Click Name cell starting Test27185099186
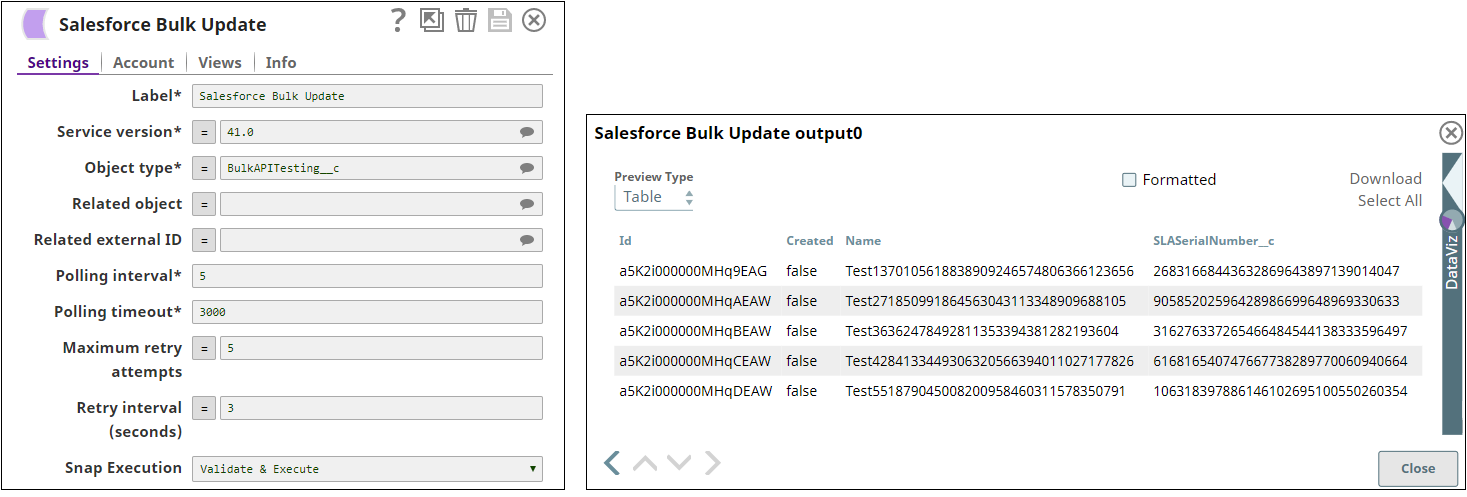The height and width of the screenshot is (497, 1467). [985, 301]
